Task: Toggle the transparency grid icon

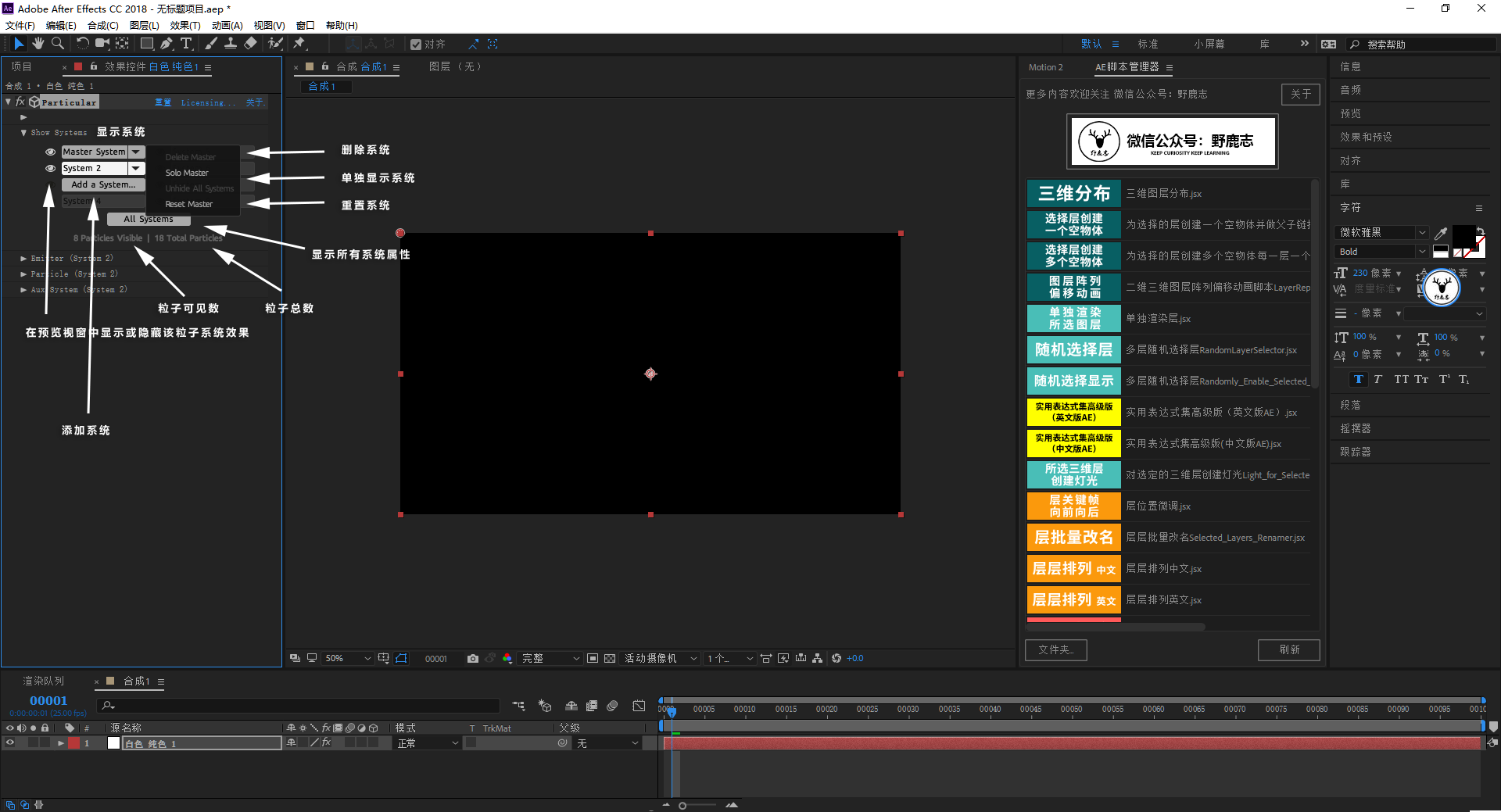Action: (x=610, y=659)
